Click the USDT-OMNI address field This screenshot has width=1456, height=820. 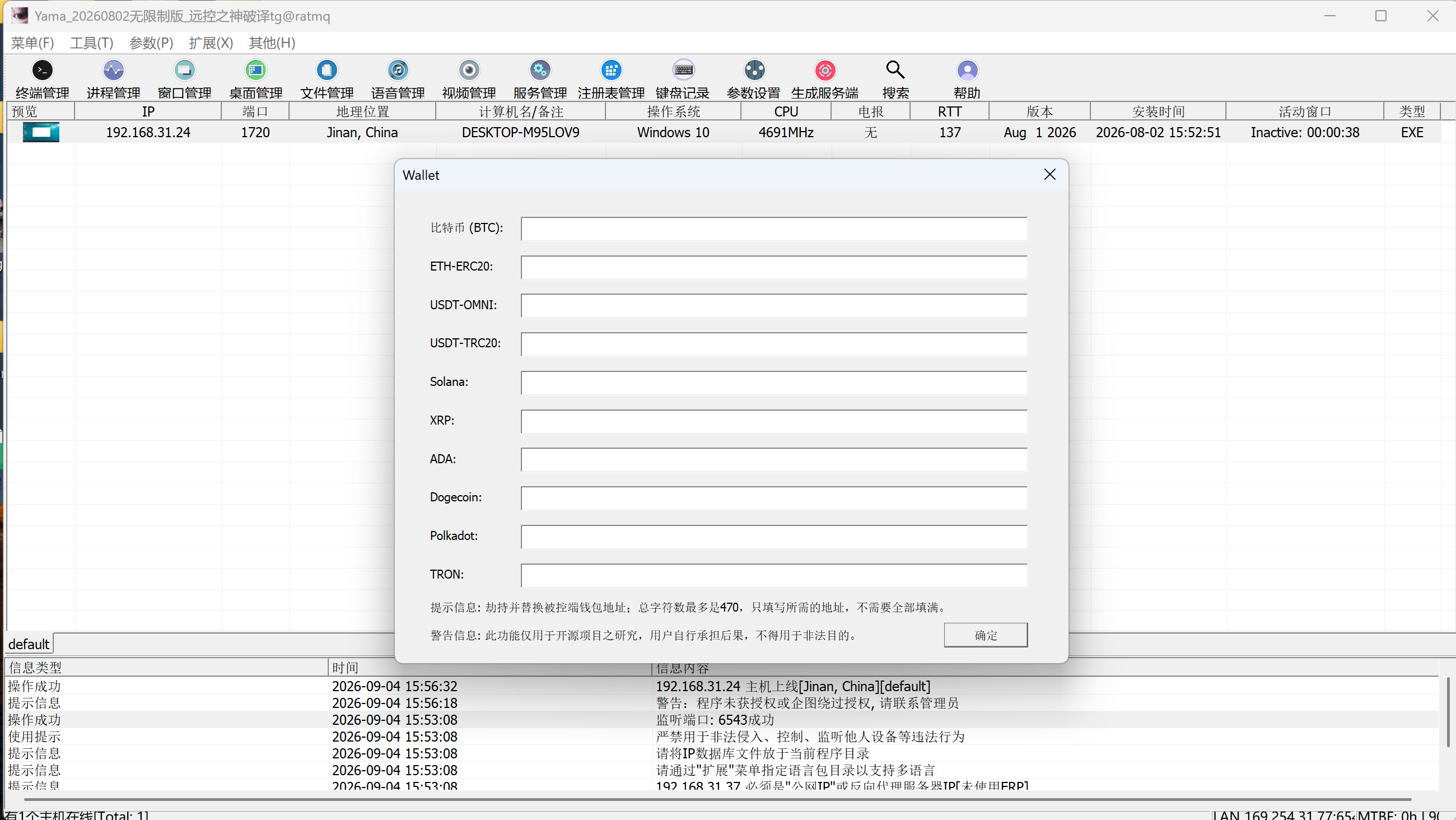point(774,306)
